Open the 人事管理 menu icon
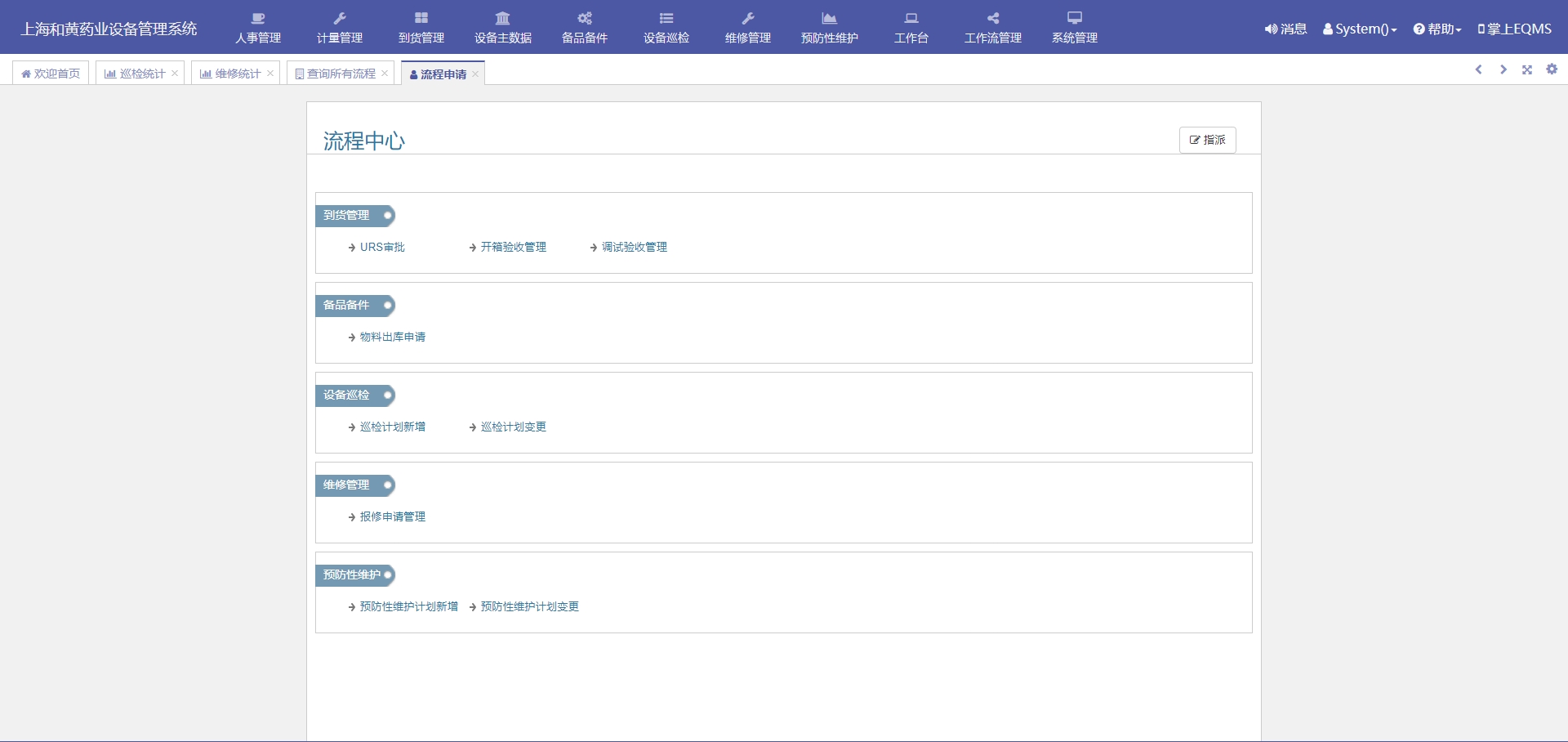 (x=258, y=18)
